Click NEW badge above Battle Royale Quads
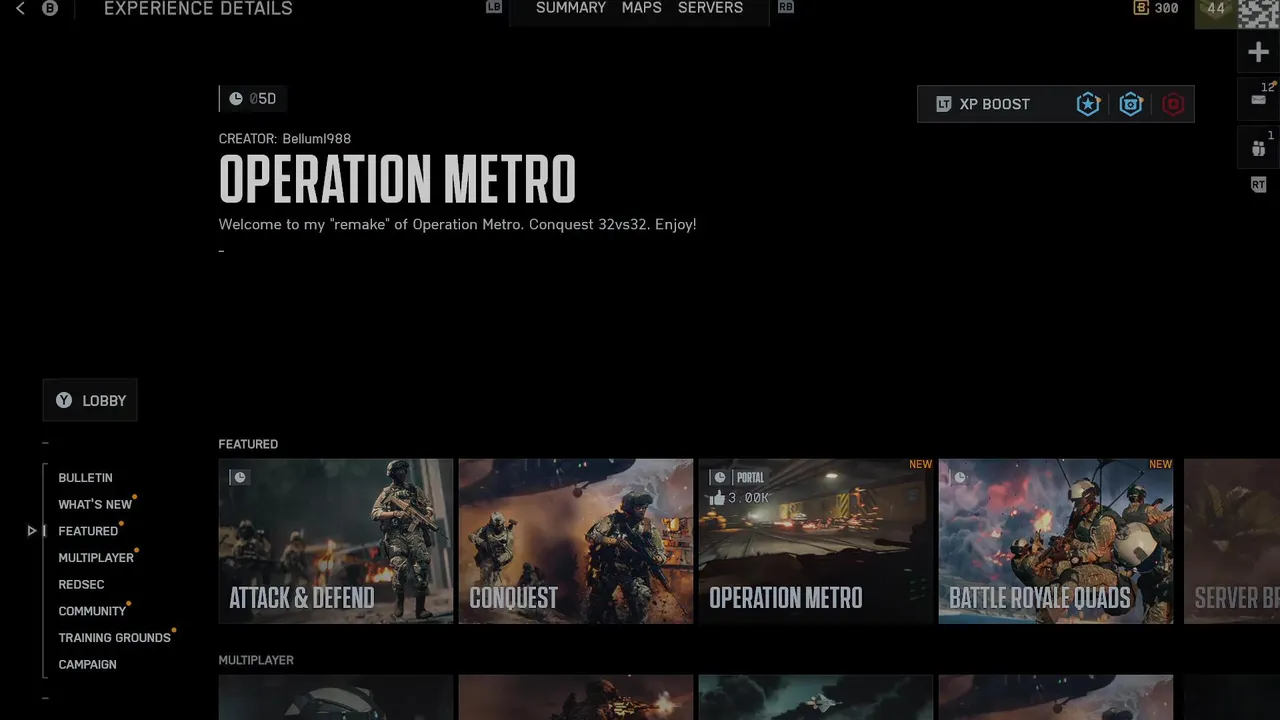 coord(1160,464)
